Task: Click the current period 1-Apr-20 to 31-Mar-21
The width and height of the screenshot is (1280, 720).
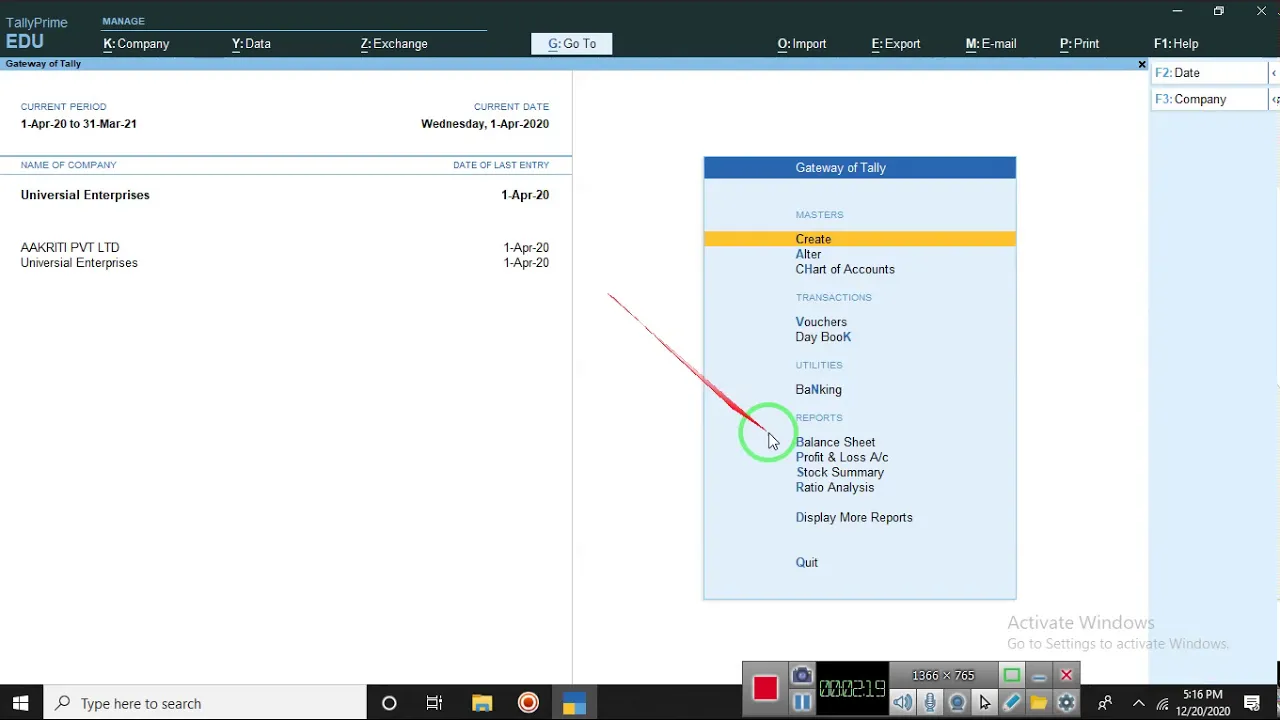Action: pos(78,124)
